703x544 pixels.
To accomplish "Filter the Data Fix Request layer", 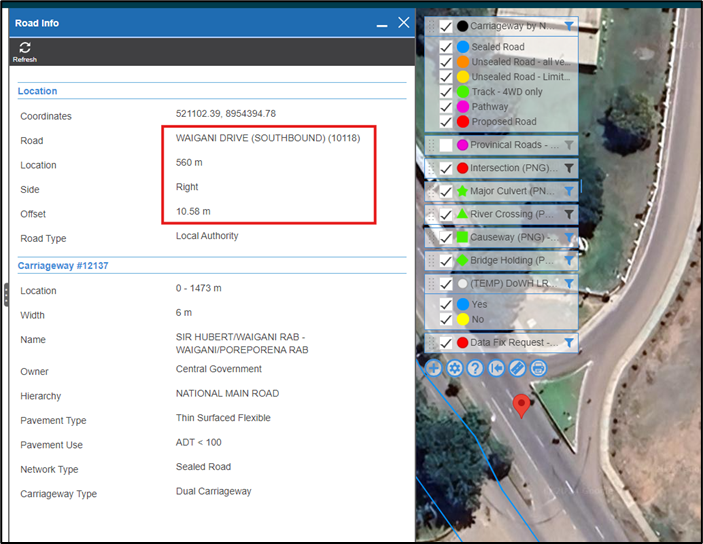I will pos(568,343).
